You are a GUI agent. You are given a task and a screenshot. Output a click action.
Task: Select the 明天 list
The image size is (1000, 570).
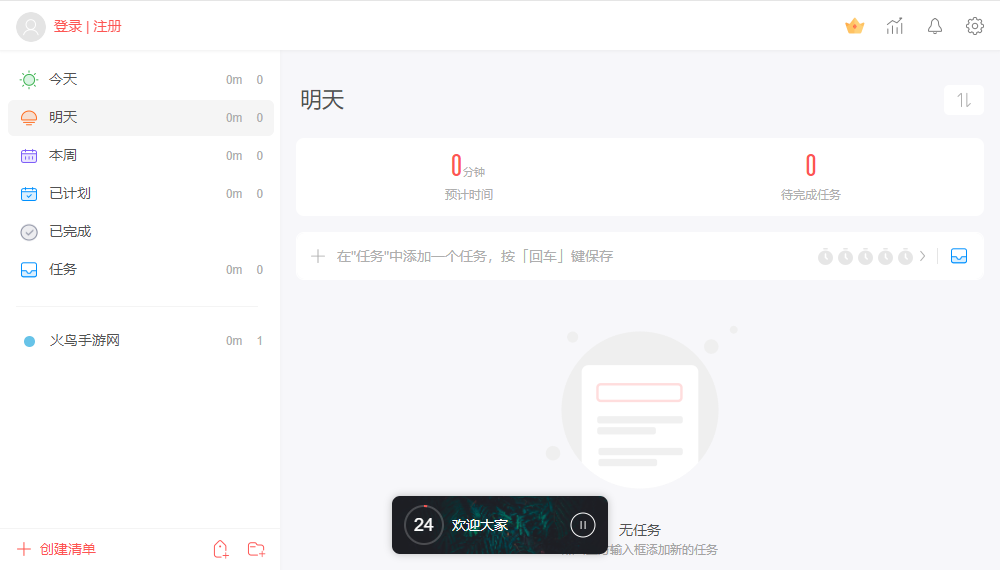click(141, 117)
